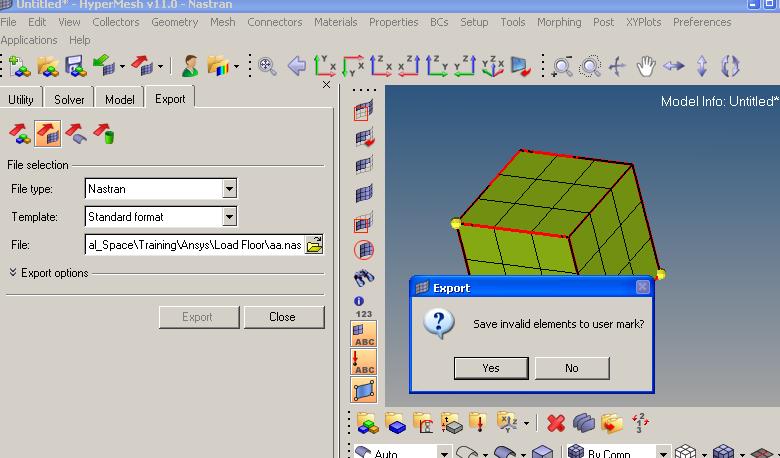Open the Applications menu
This screenshot has width=780, height=458.
tap(29, 40)
